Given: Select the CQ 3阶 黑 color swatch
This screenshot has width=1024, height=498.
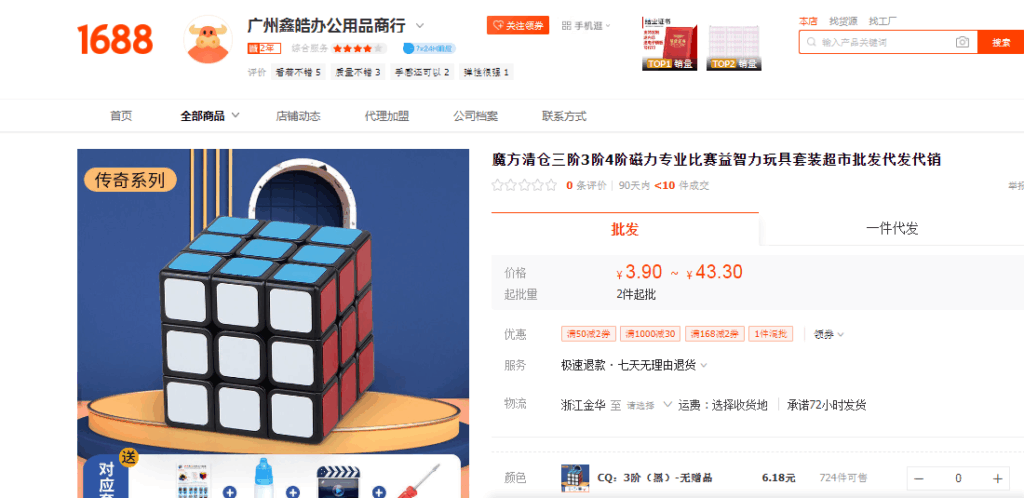Looking at the screenshot, I should (x=575, y=478).
